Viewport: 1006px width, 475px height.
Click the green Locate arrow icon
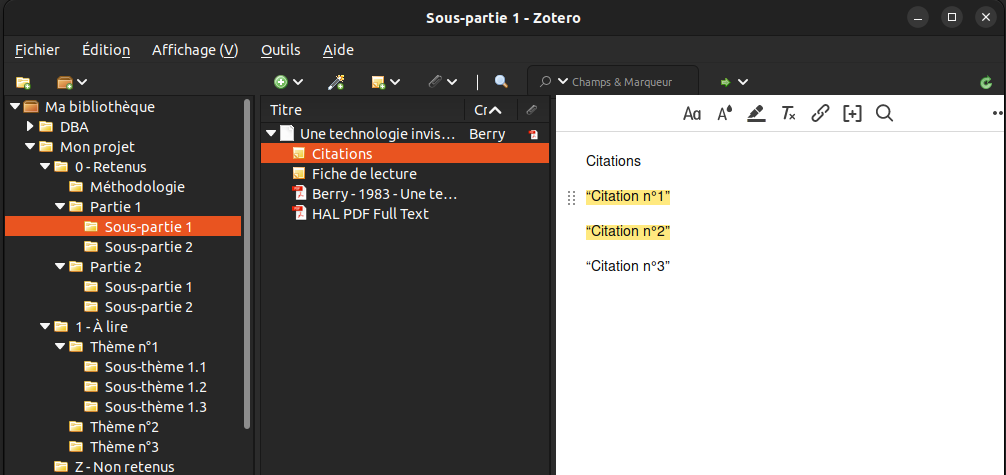726,82
